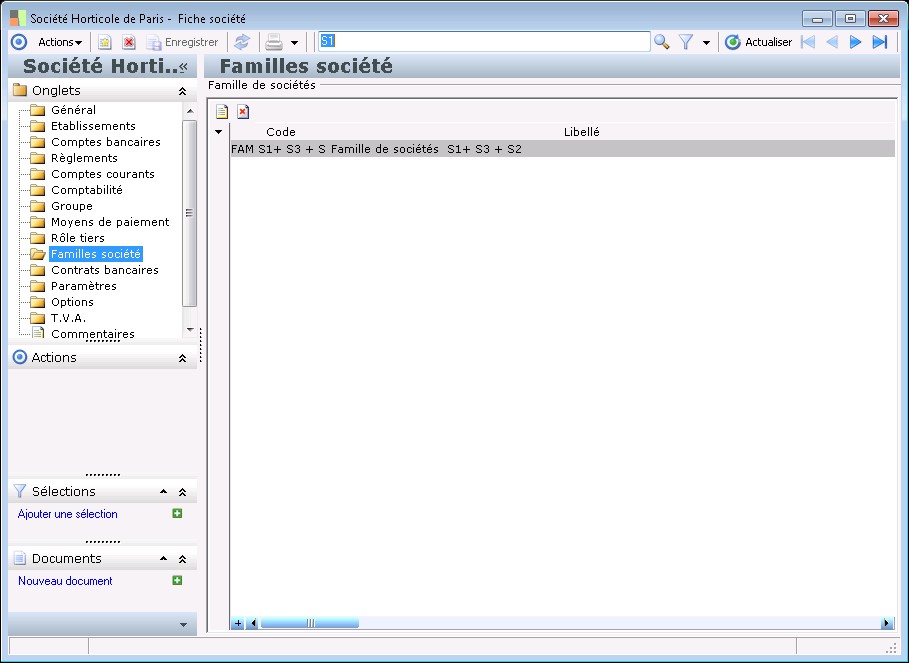
Task: Open the Etablissements folder
Action: coord(93,126)
